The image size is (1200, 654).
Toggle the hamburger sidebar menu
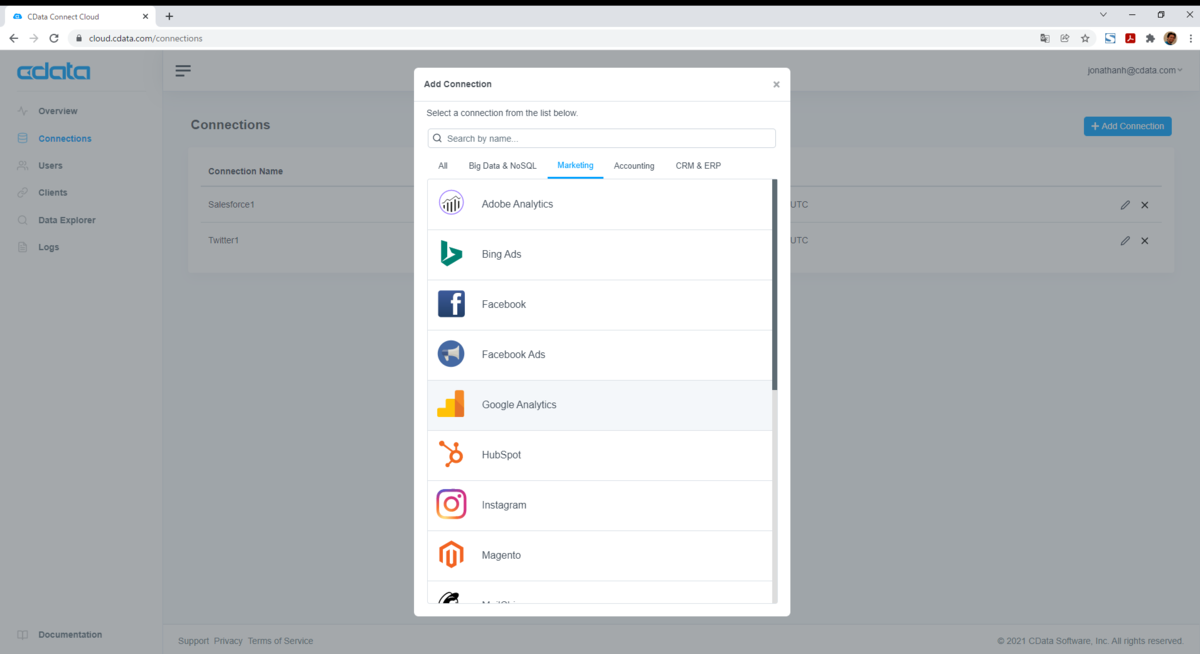click(x=183, y=70)
